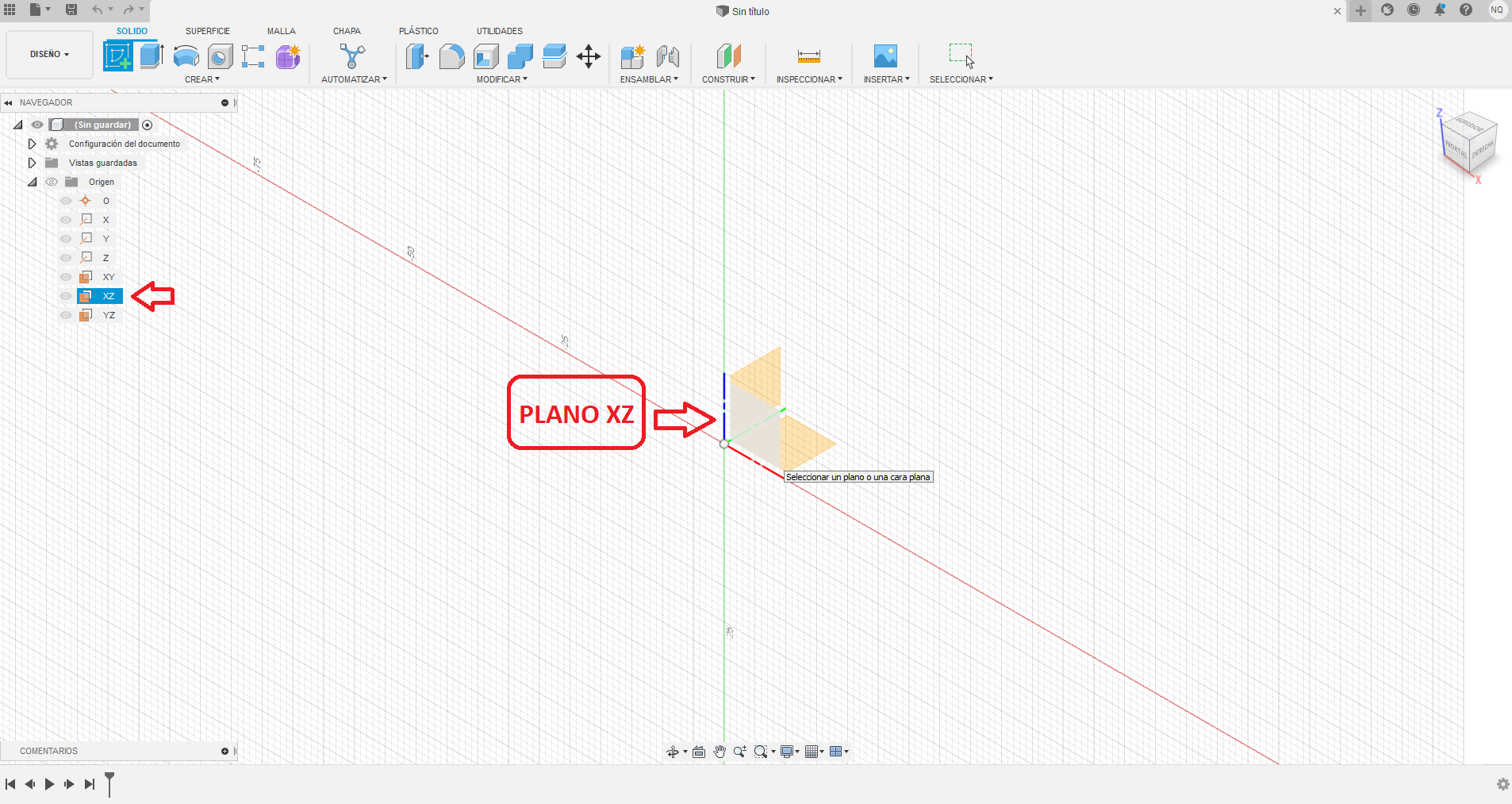Select the Rectangular Pattern tool
The height and width of the screenshot is (804, 1512).
(253, 56)
